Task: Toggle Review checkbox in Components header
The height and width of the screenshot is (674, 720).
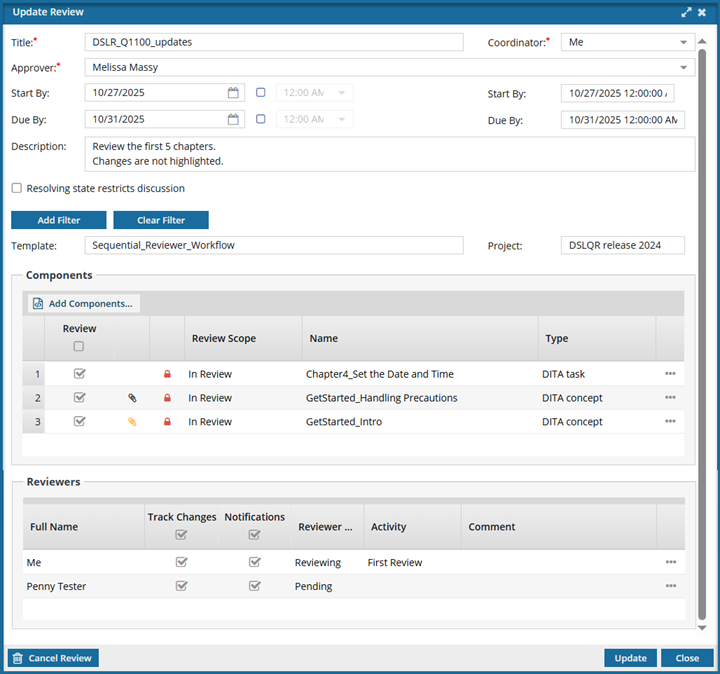Action: click(x=79, y=347)
